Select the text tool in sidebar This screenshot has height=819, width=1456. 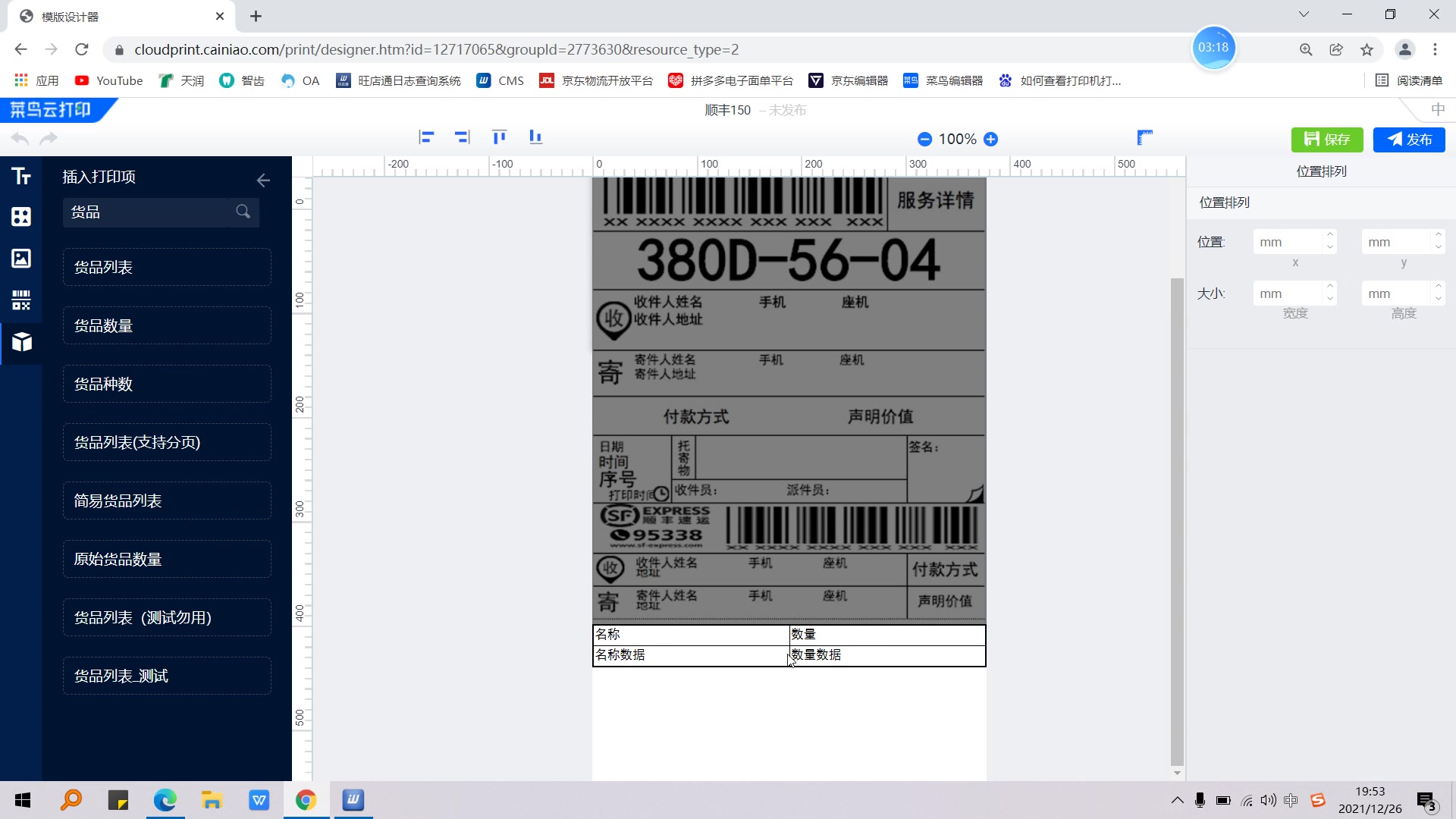pos(21,176)
